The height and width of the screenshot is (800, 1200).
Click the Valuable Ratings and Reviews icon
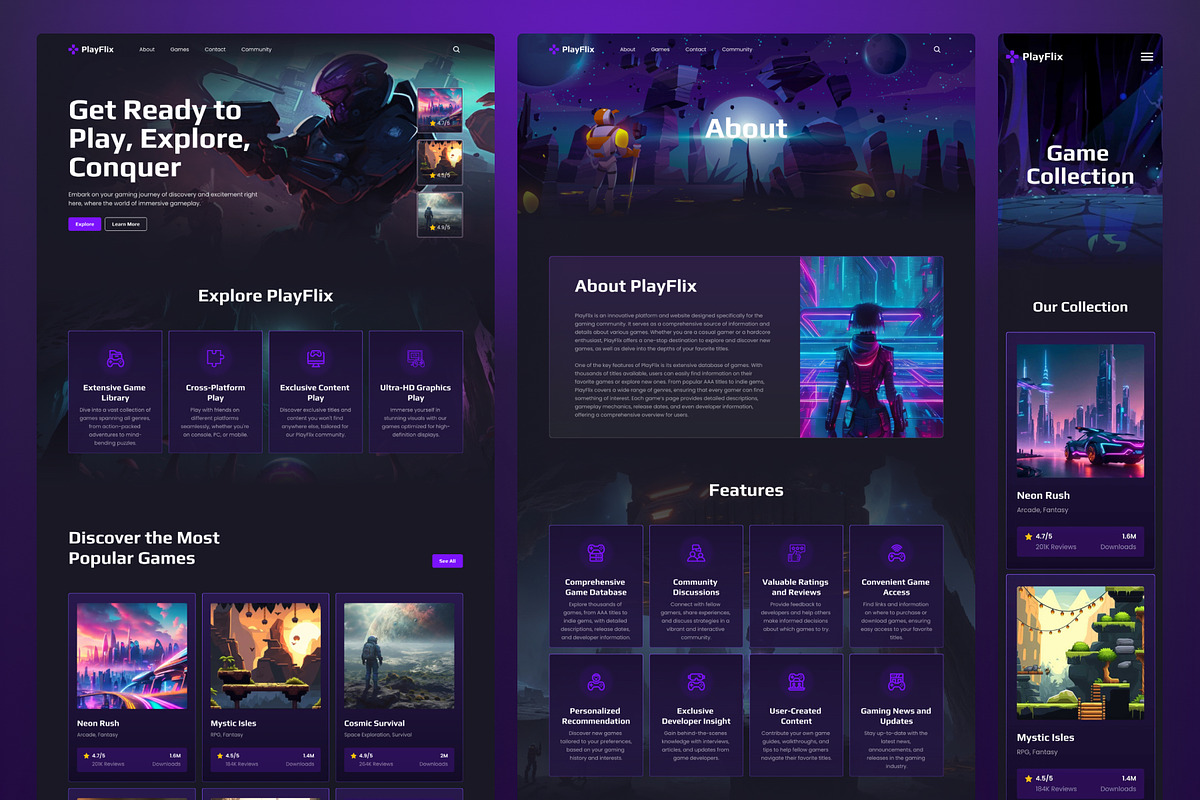796,552
